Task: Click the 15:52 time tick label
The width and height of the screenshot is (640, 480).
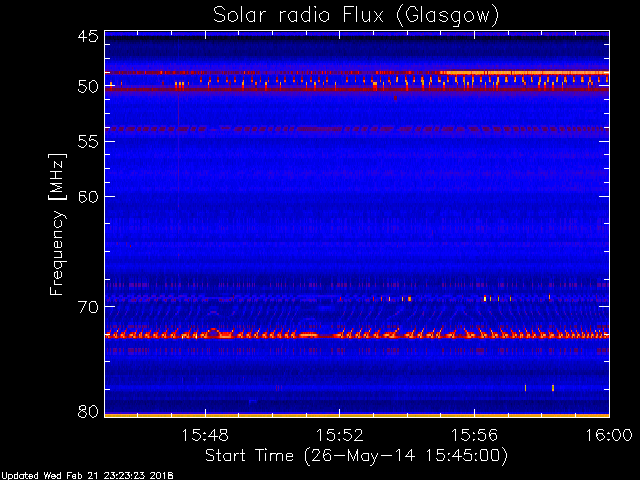Action: pyautogui.click(x=340, y=435)
